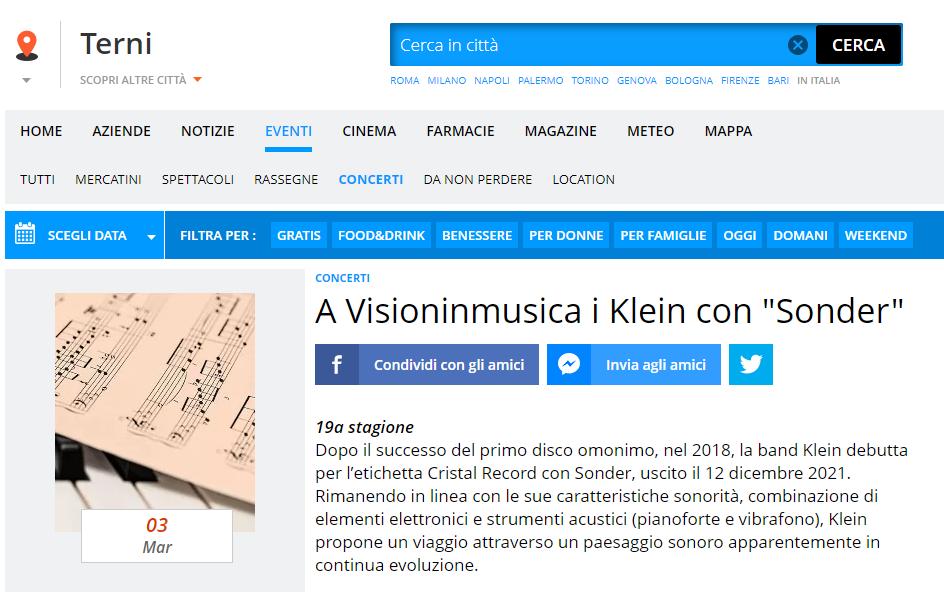Viewport: 944px width, 592px height.
Task: Open the Scopri Altre Città dropdown
Action: click(x=140, y=80)
